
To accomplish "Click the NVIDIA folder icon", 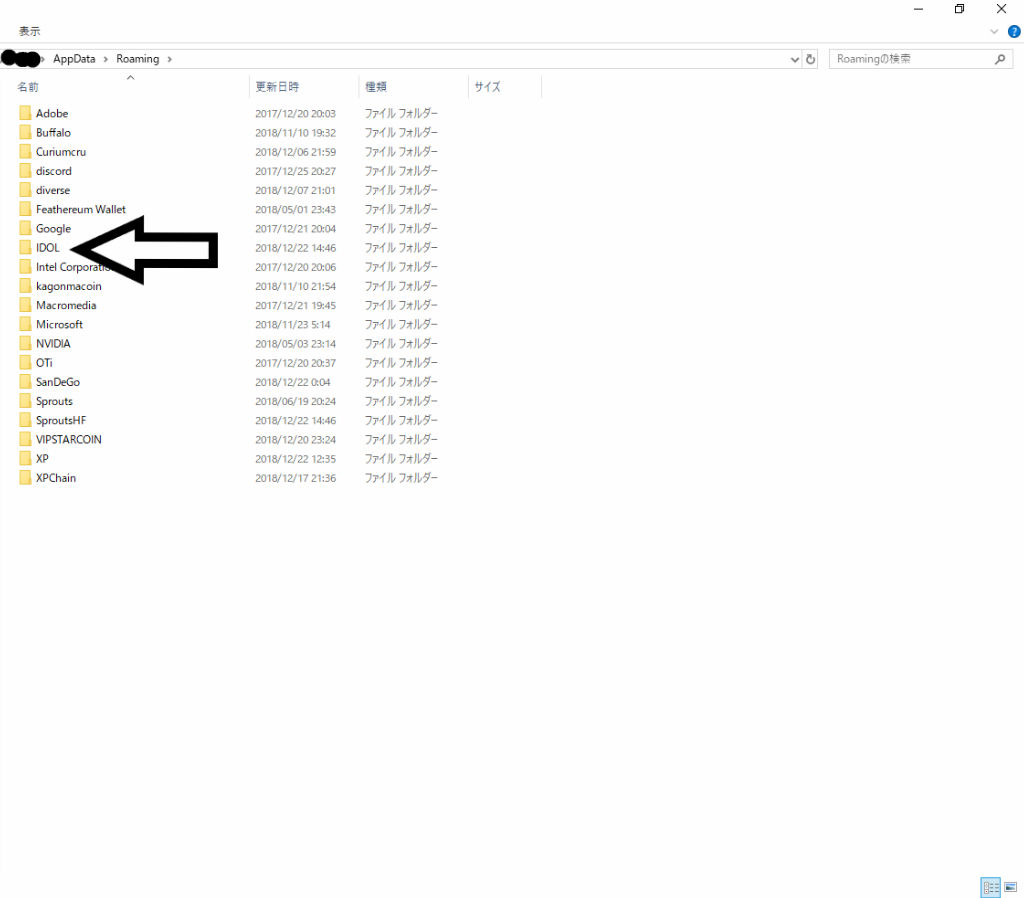I will click(x=25, y=344).
